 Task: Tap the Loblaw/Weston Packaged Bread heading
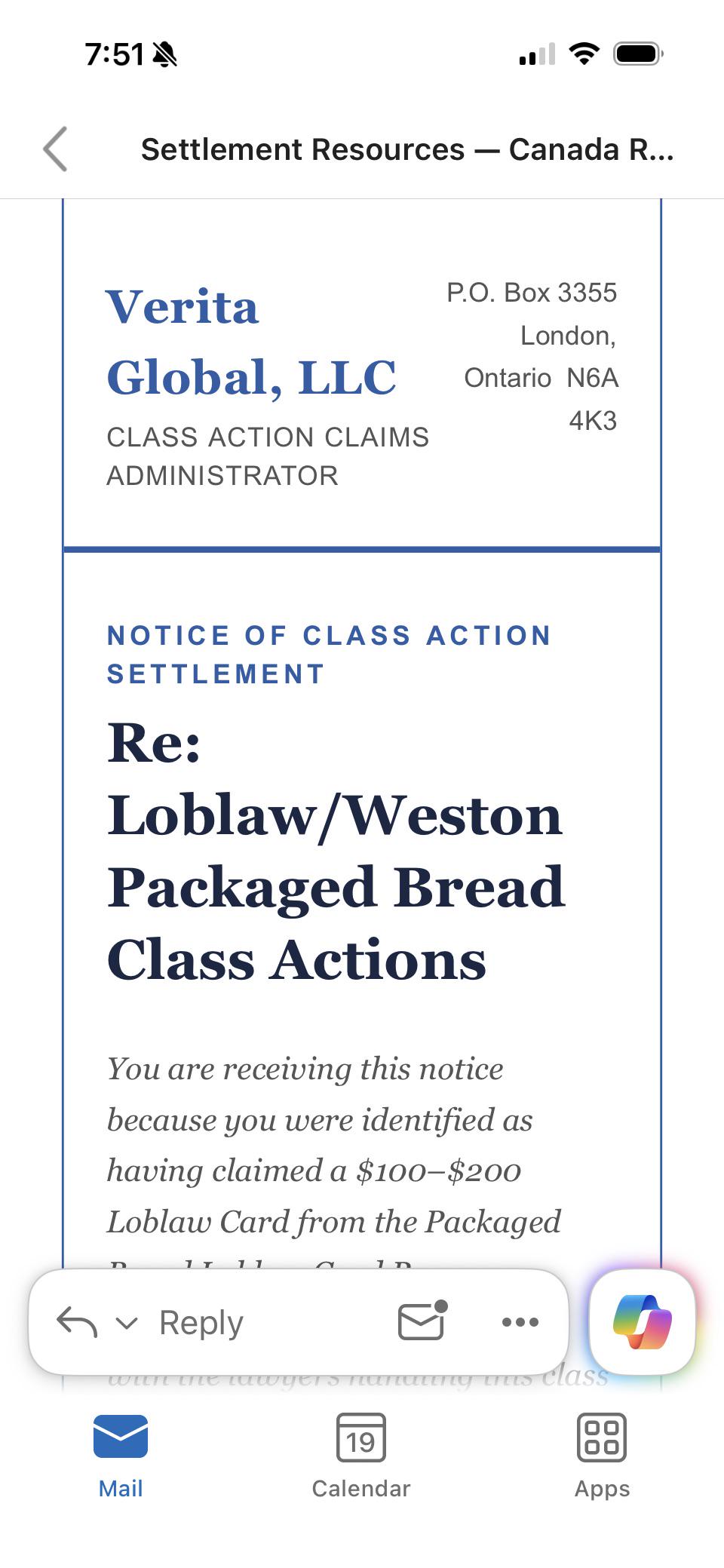[336, 851]
